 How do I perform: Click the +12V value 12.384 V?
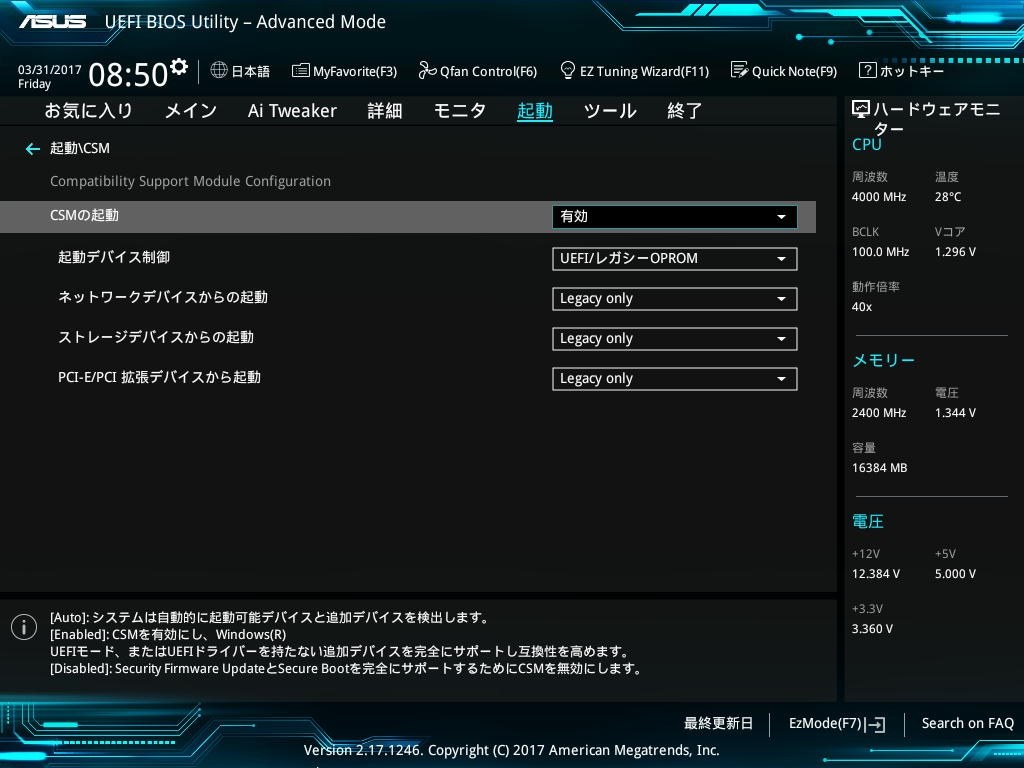[875, 574]
